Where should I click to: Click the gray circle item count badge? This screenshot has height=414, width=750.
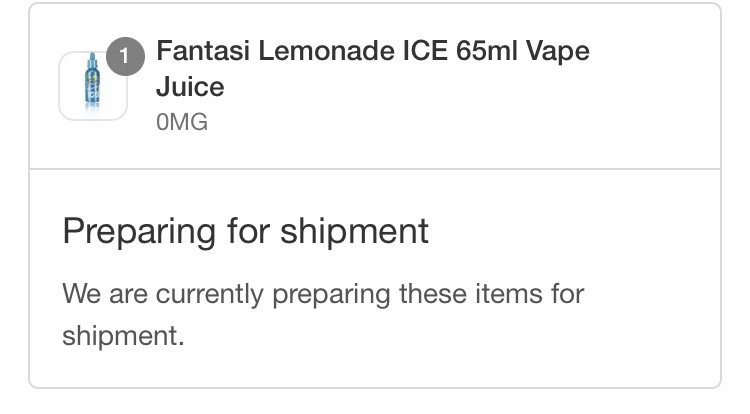tap(125, 57)
